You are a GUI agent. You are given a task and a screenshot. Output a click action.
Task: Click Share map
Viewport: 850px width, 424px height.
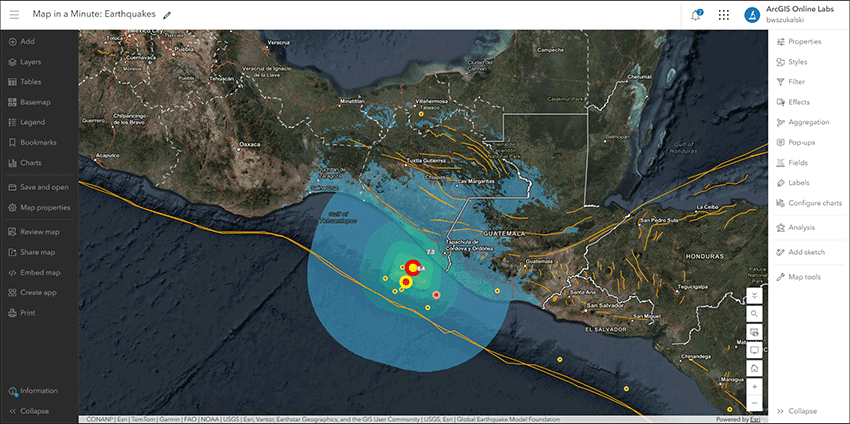pyautogui.click(x=31, y=252)
